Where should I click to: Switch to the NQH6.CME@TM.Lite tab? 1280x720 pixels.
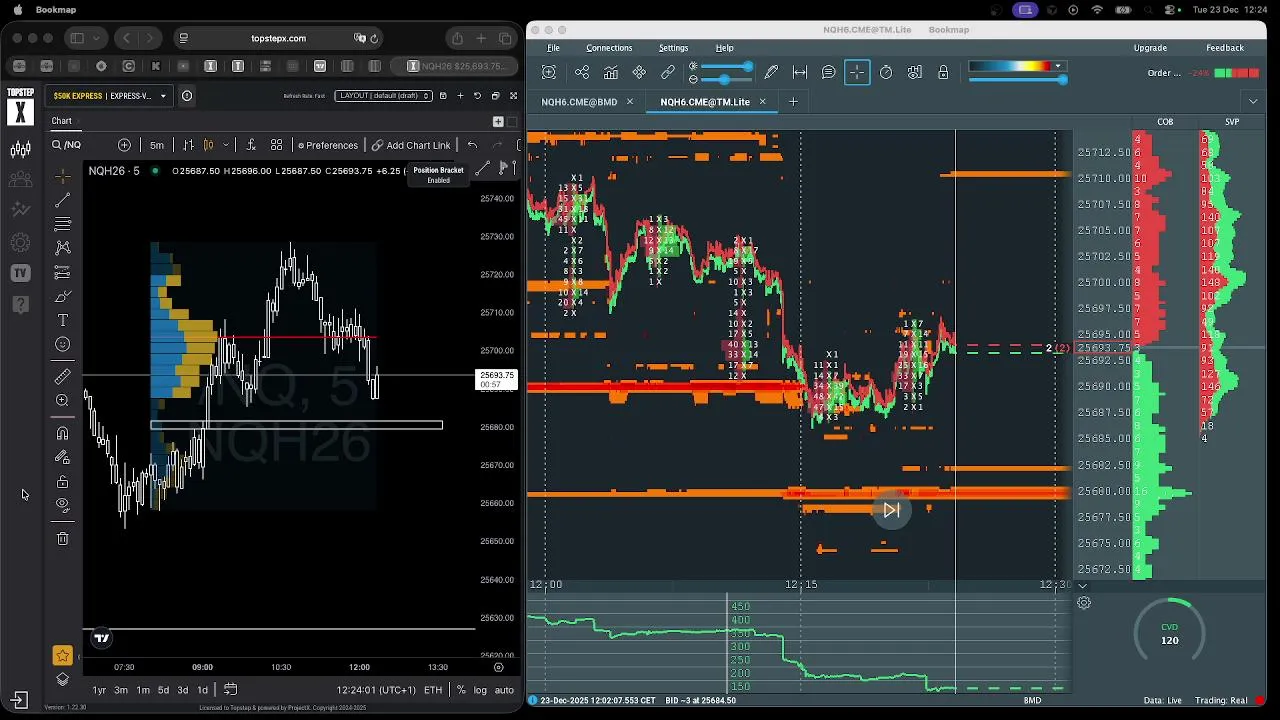[704, 102]
